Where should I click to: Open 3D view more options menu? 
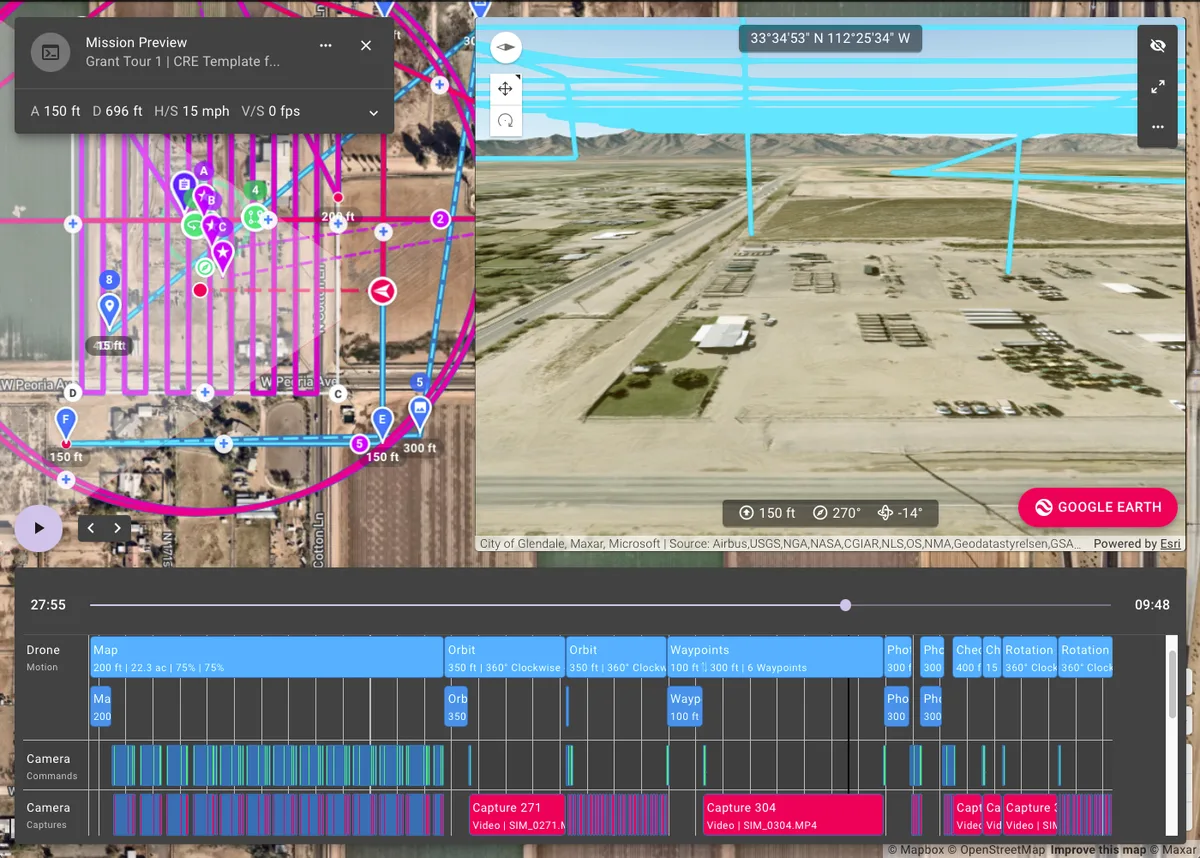click(1158, 127)
